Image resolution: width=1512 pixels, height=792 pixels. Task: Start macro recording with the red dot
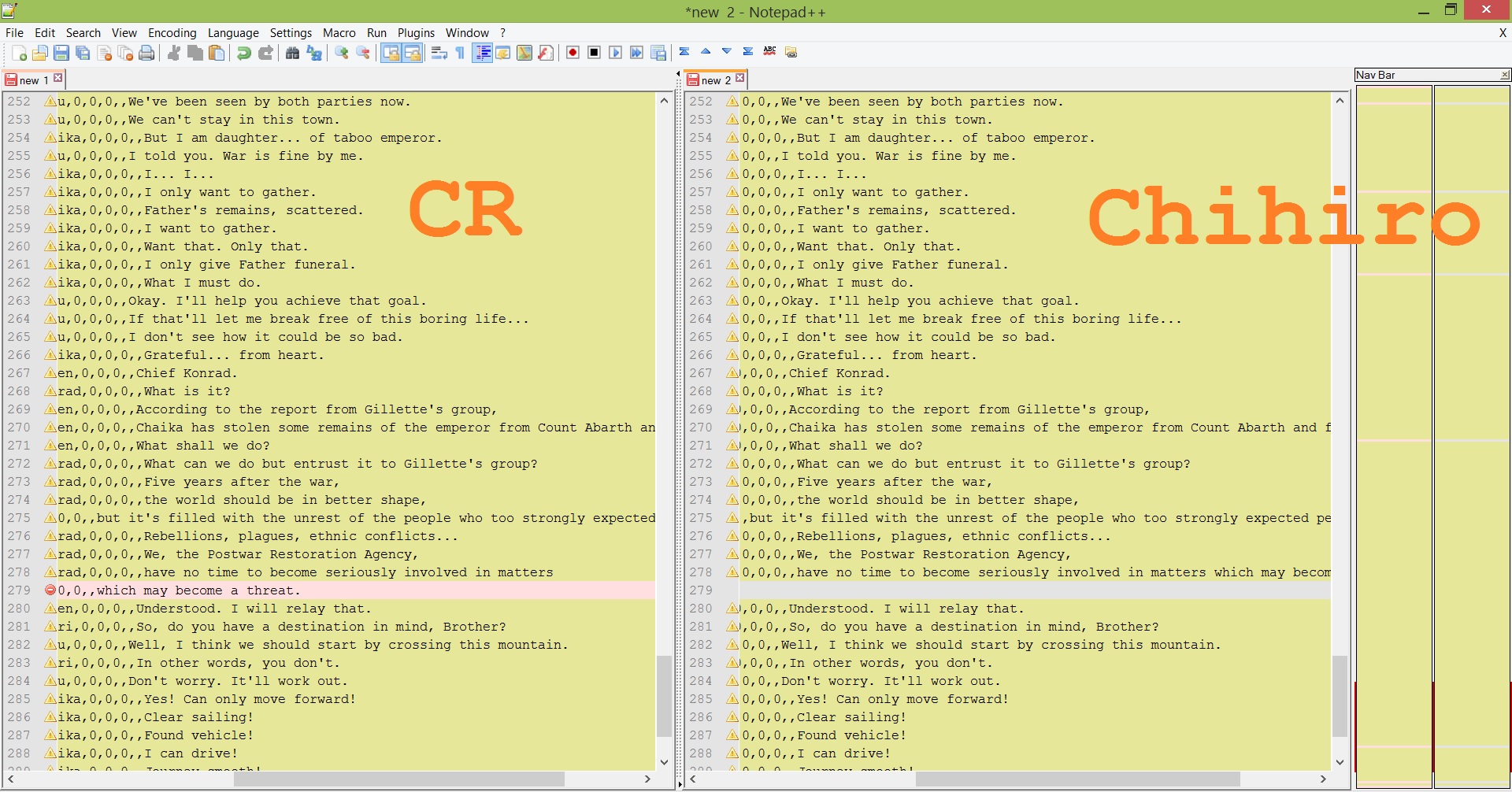click(573, 53)
